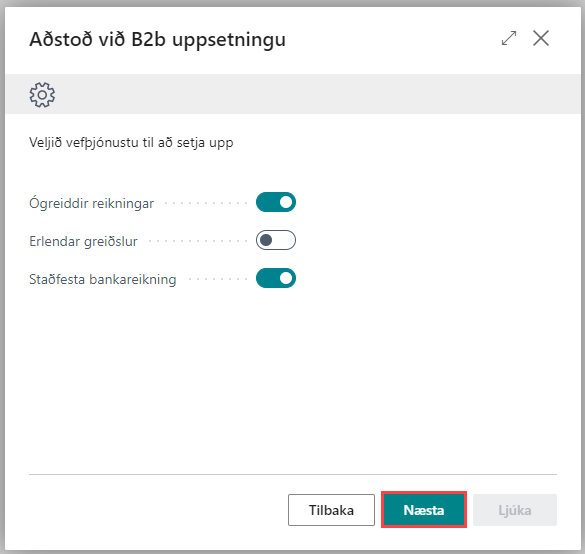Viewport: 585px width, 554px height.
Task: Continue with the Næsta button
Action: pos(424,510)
